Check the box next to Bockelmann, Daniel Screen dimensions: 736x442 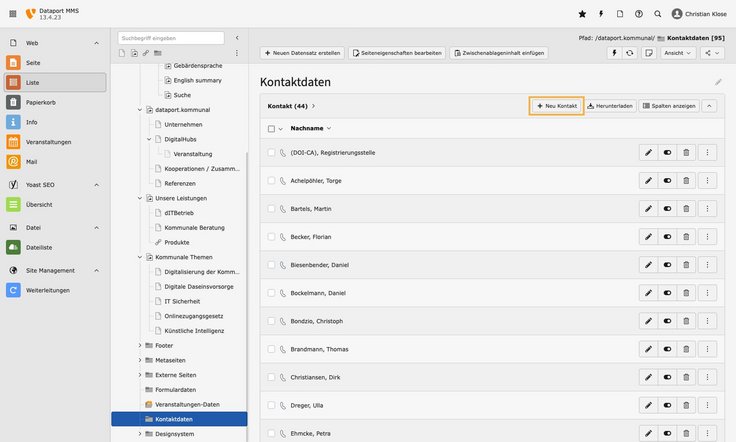271,293
